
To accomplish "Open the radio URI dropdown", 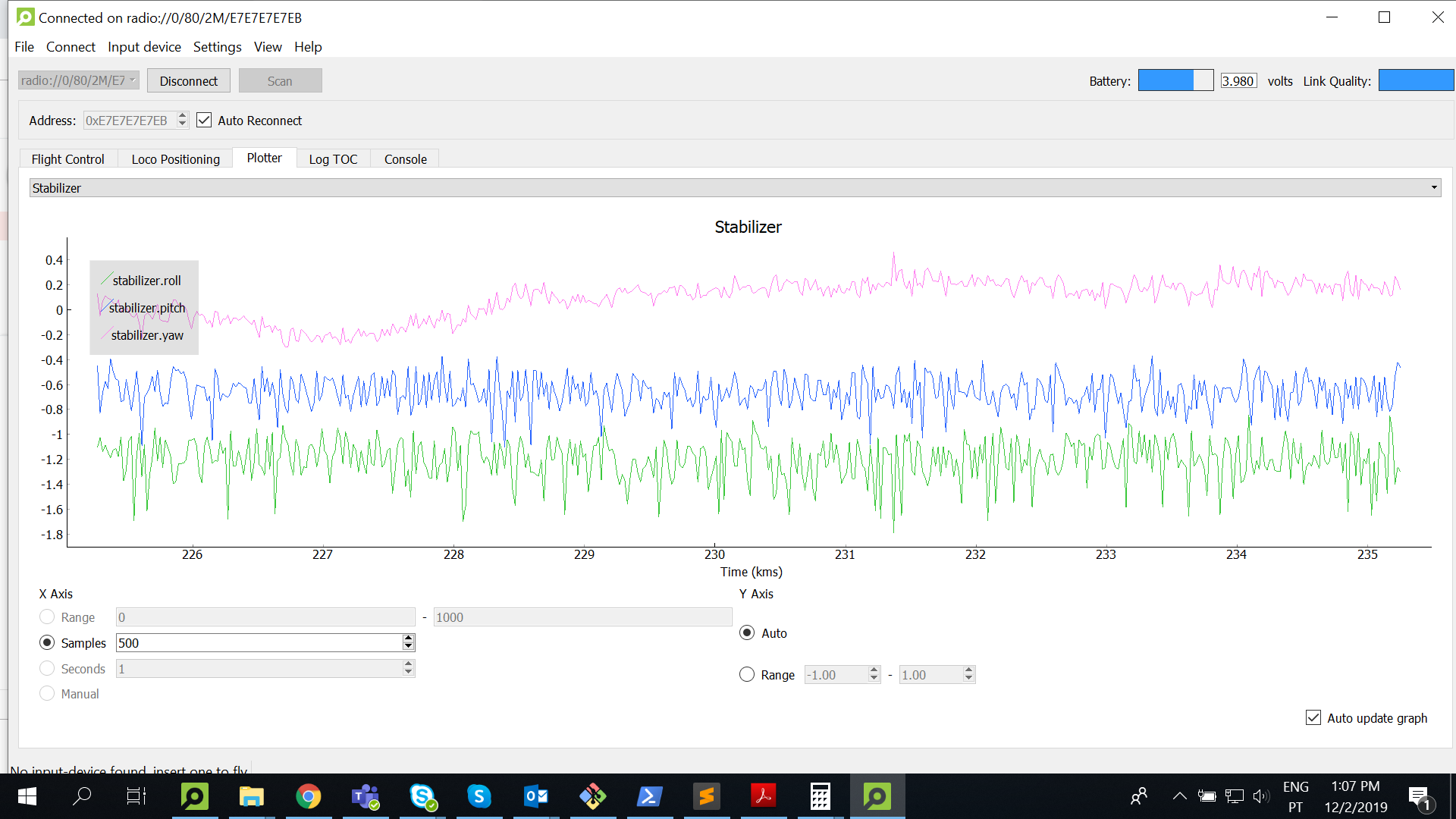I will click(78, 80).
